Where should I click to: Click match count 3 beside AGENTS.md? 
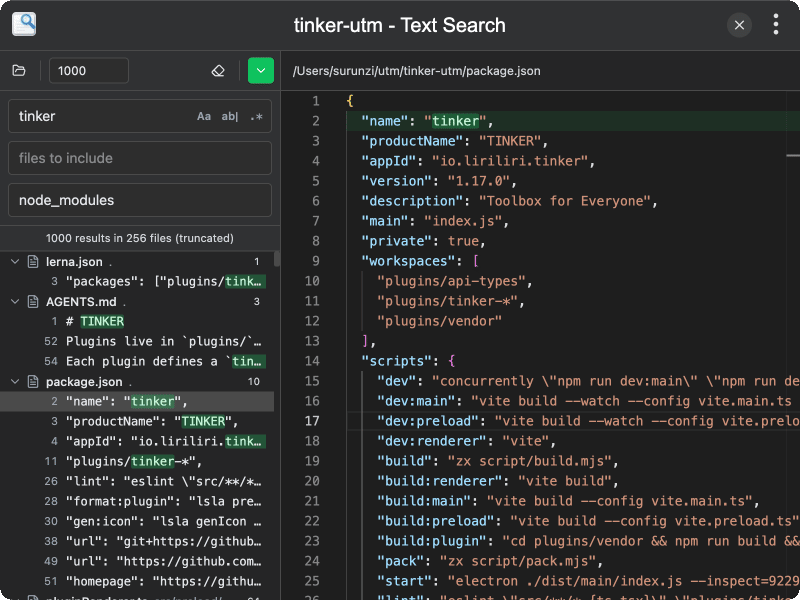pyautogui.click(x=257, y=302)
